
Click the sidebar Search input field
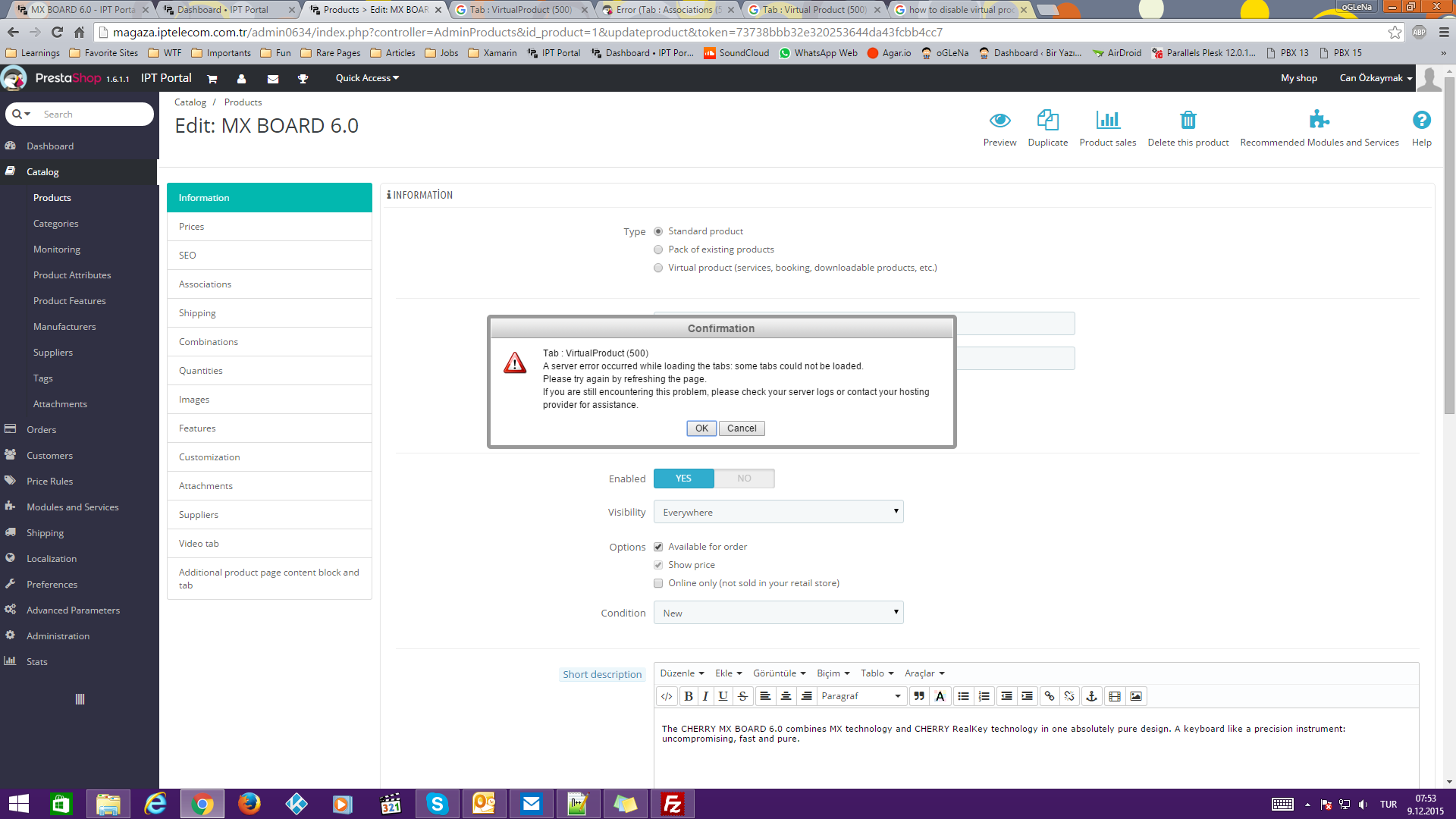click(x=95, y=115)
